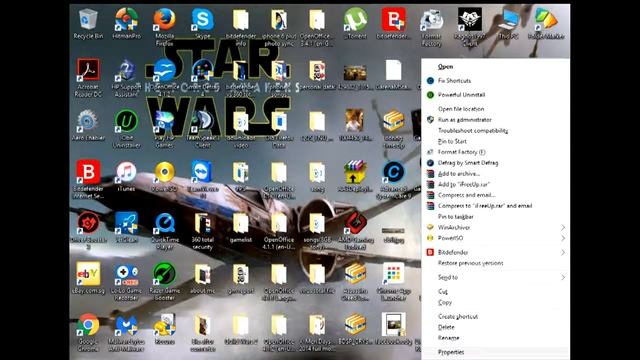Select the Advanced SystemCare 9 icon
Screen dimensions: 640x360
tap(393, 172)
